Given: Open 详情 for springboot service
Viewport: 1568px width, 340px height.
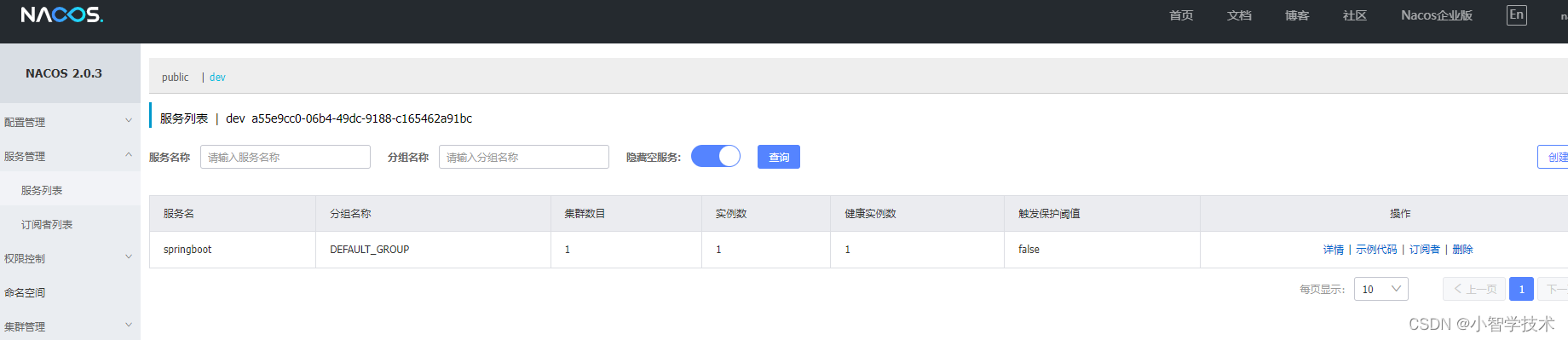Looking at the screenshot, I should tap(1334, 250).
